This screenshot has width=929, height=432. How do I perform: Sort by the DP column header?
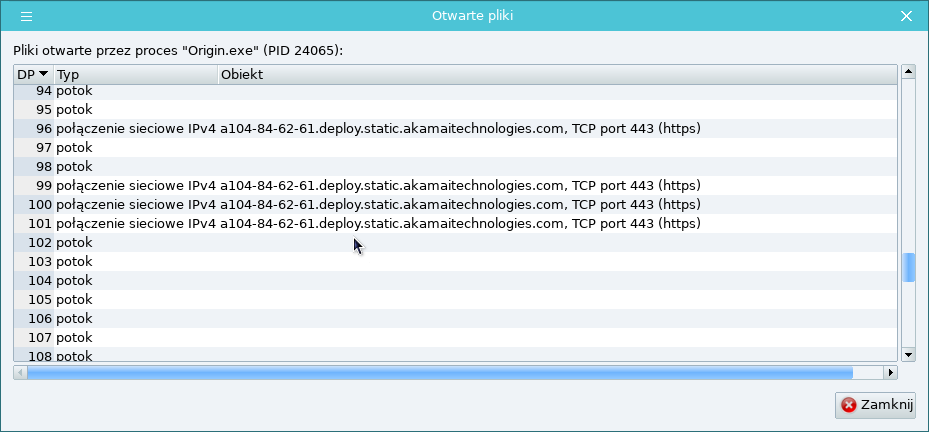pyautogui.click(x=34, y=75)
